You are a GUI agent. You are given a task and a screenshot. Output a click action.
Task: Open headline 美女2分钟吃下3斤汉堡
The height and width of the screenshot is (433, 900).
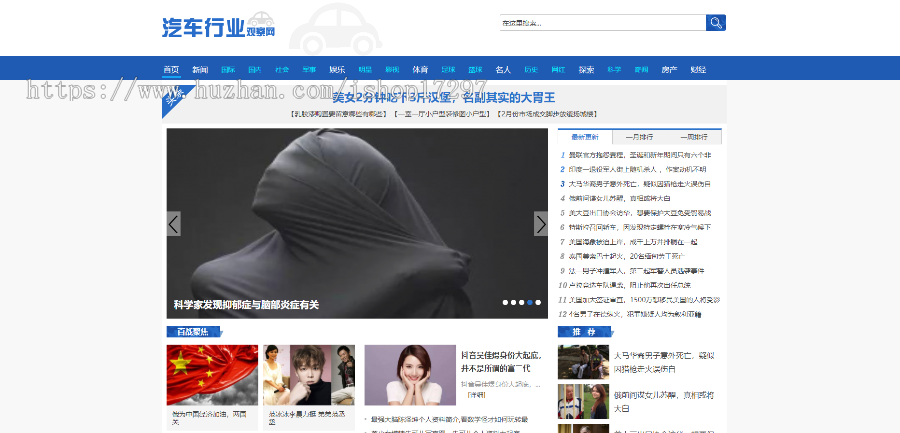tap(444, 97)
